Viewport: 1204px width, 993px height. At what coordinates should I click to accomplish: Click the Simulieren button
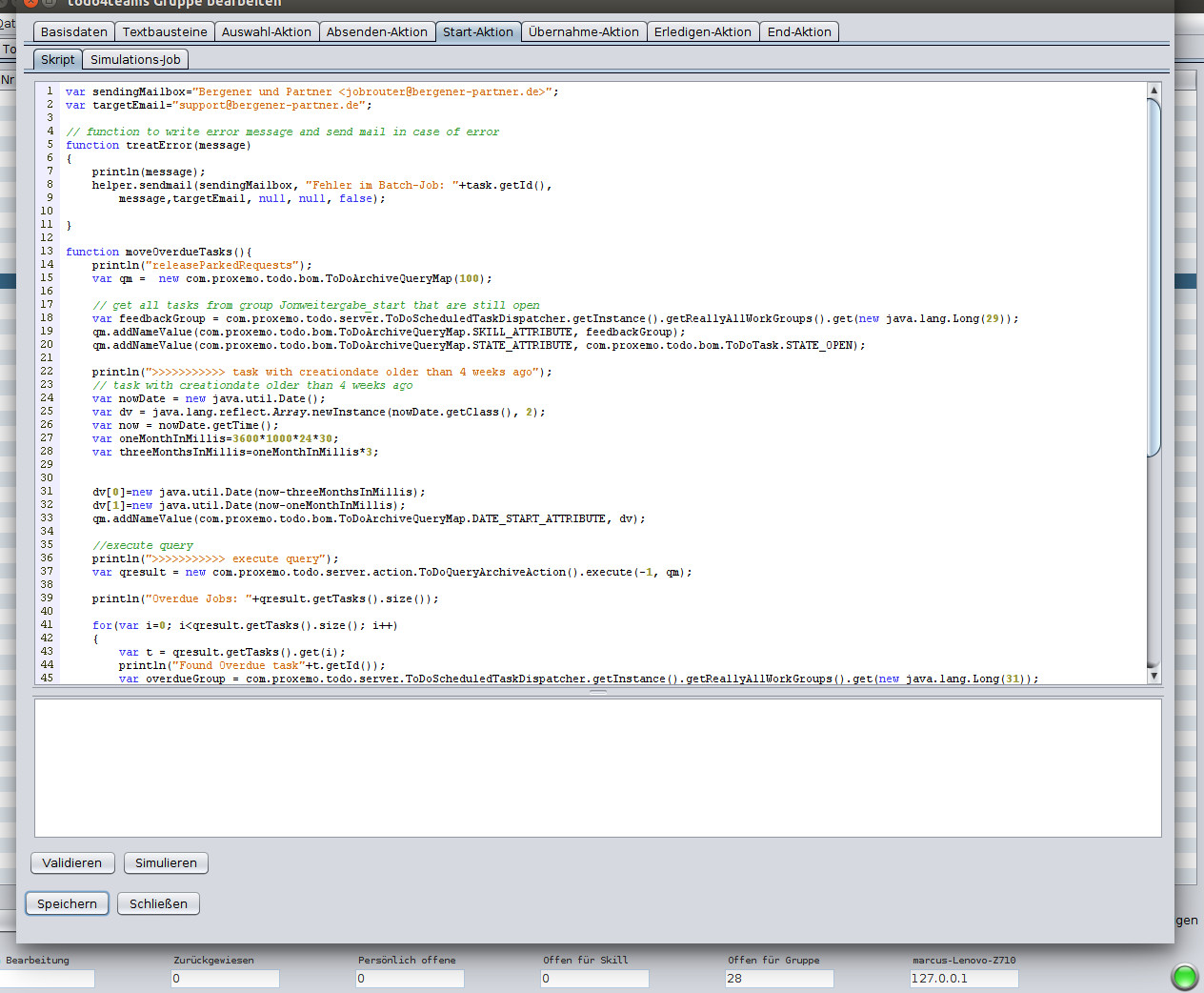pos(166,862)
